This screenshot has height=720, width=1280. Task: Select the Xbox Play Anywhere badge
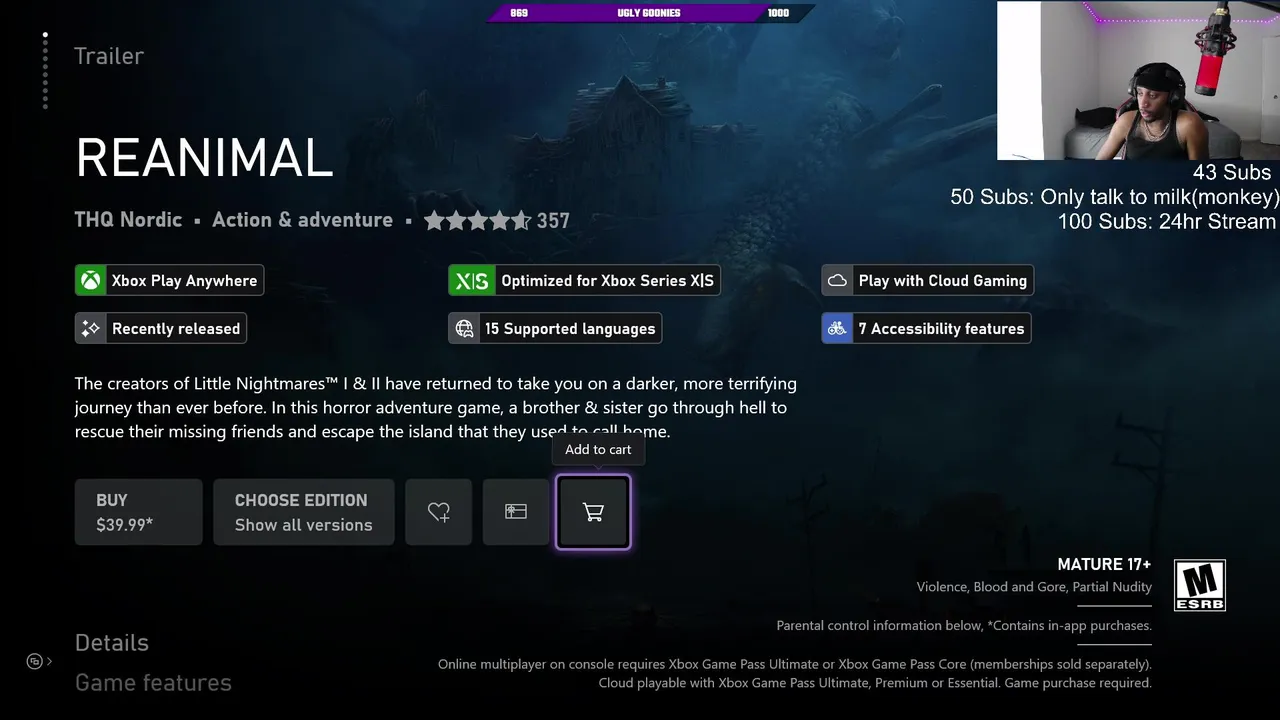[169, 281]
